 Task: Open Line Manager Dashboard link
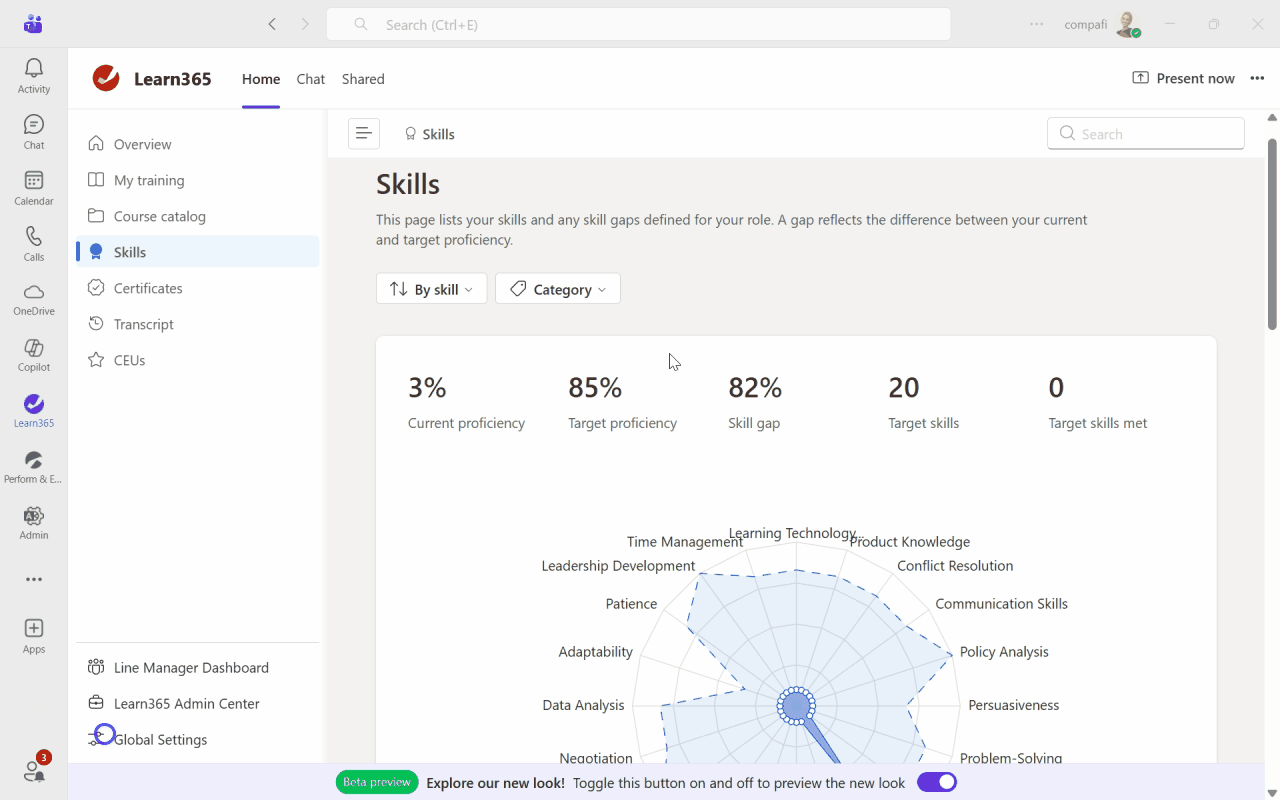pyautogui.click(x=191, y=668)
